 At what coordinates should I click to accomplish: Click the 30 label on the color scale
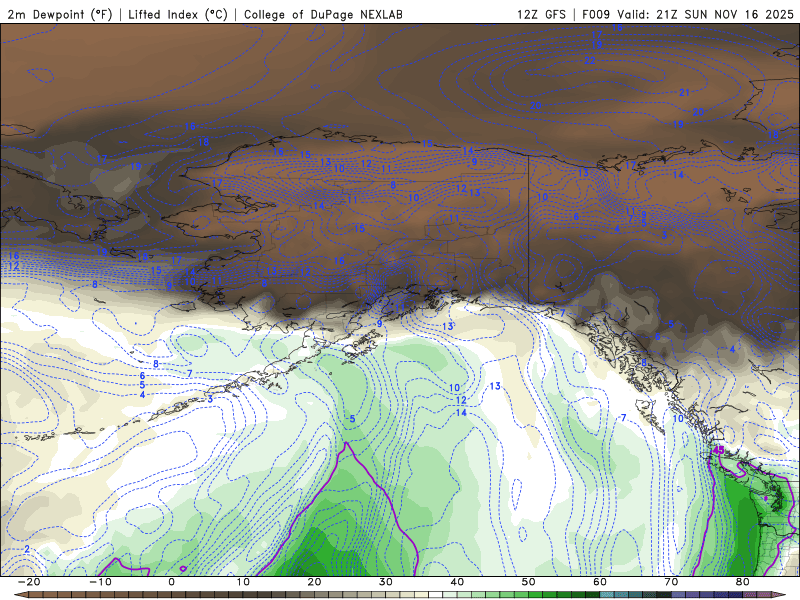pos(386,582)
